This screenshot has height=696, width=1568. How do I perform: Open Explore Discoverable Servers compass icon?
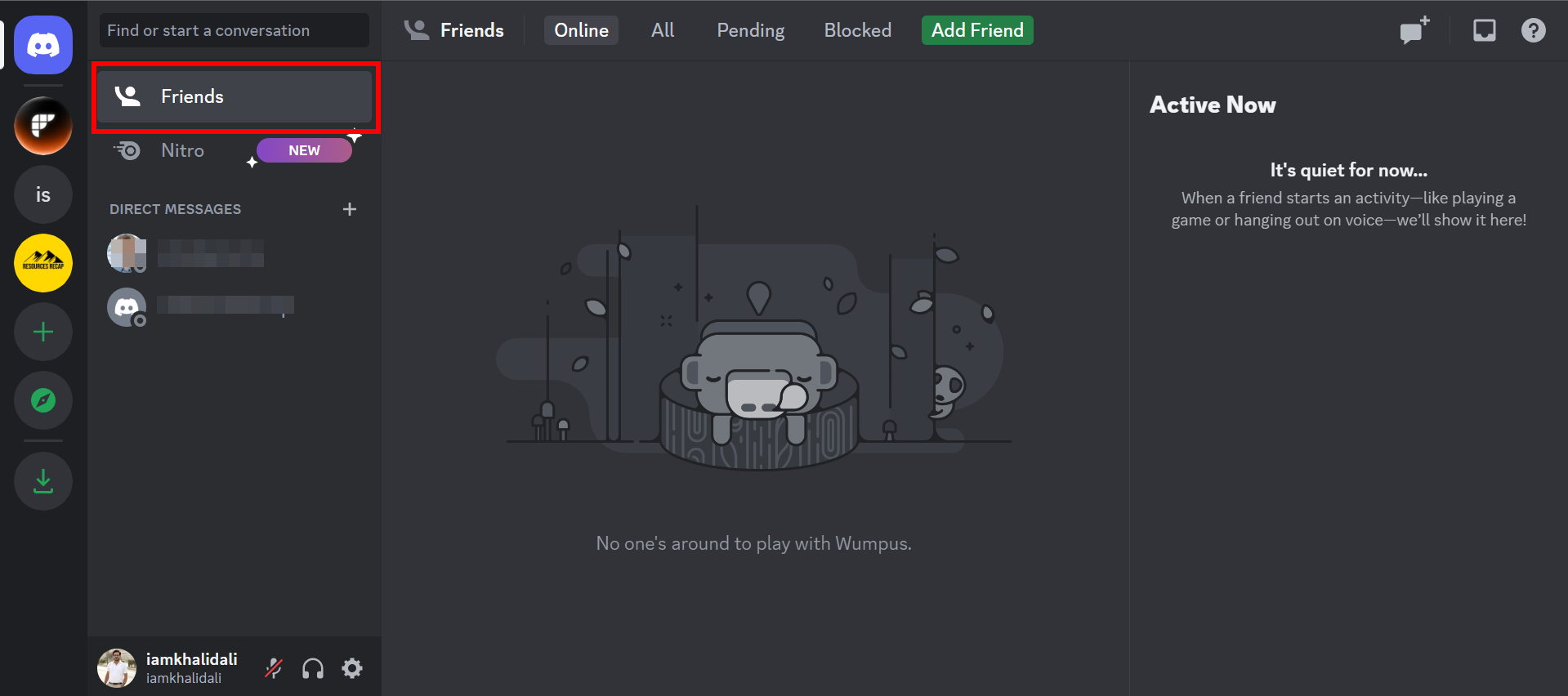pos(43,400)
